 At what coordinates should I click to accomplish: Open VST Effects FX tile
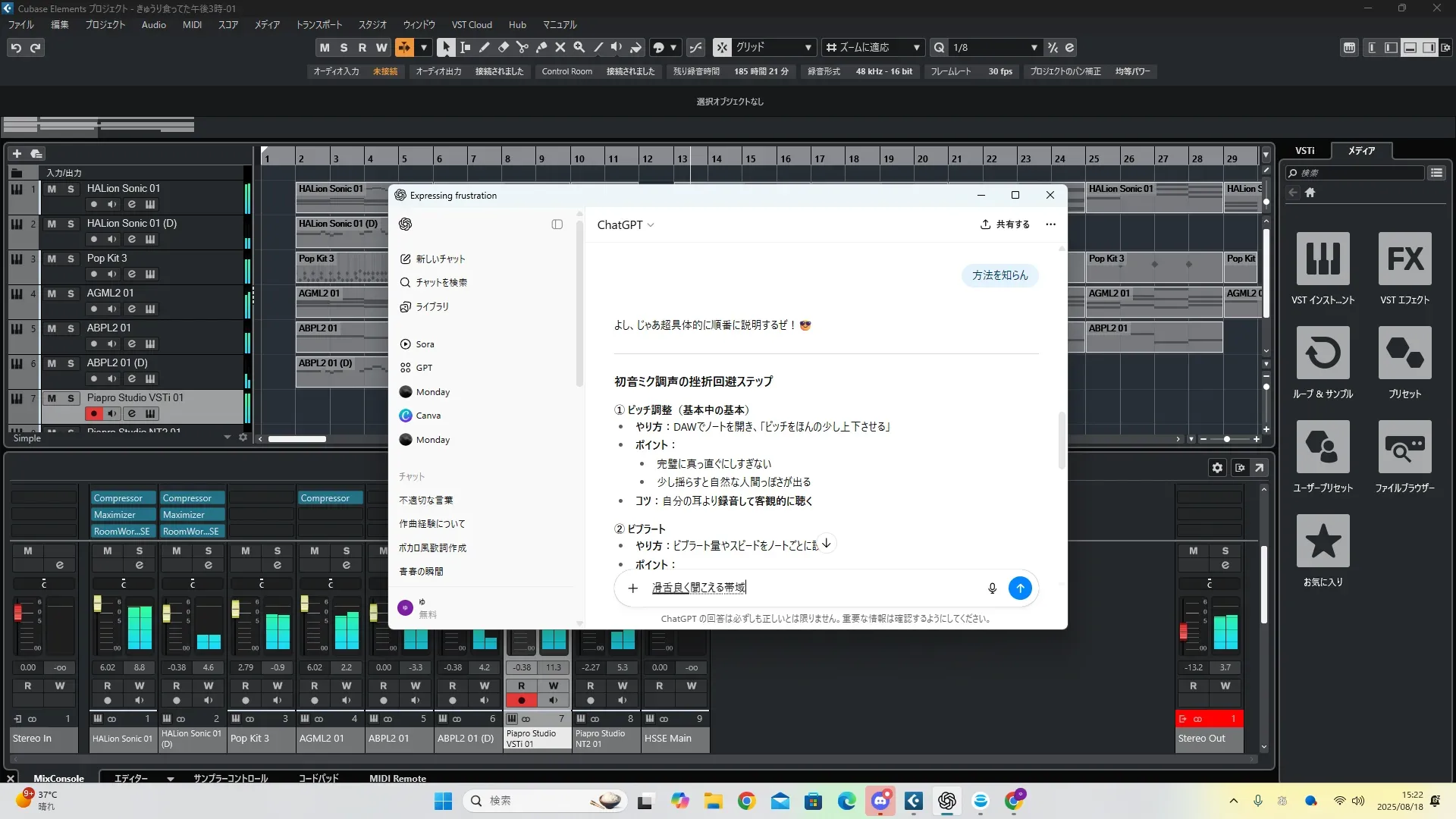coord(1404,259)
